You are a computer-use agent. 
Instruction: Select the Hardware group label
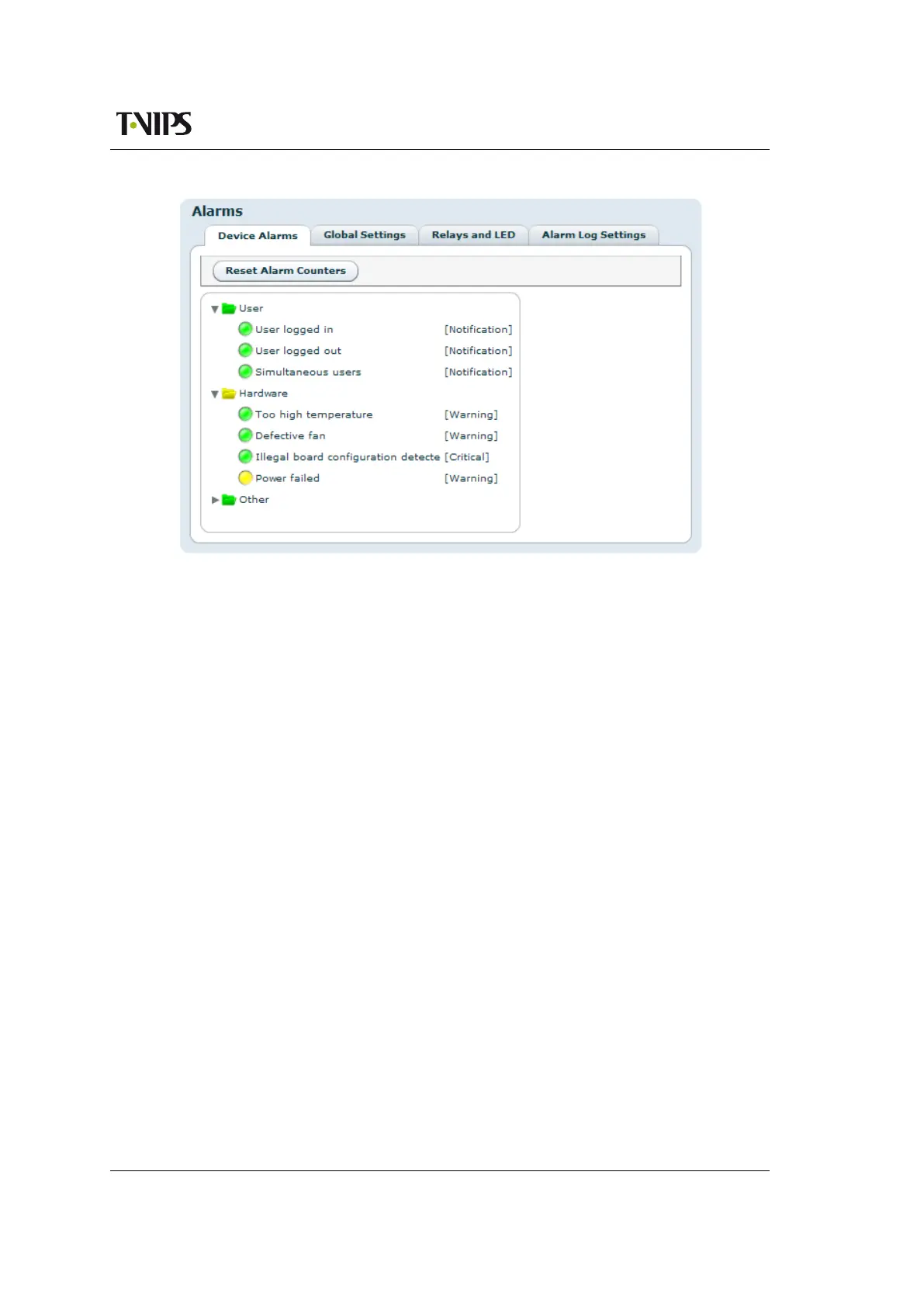[263, 393]
